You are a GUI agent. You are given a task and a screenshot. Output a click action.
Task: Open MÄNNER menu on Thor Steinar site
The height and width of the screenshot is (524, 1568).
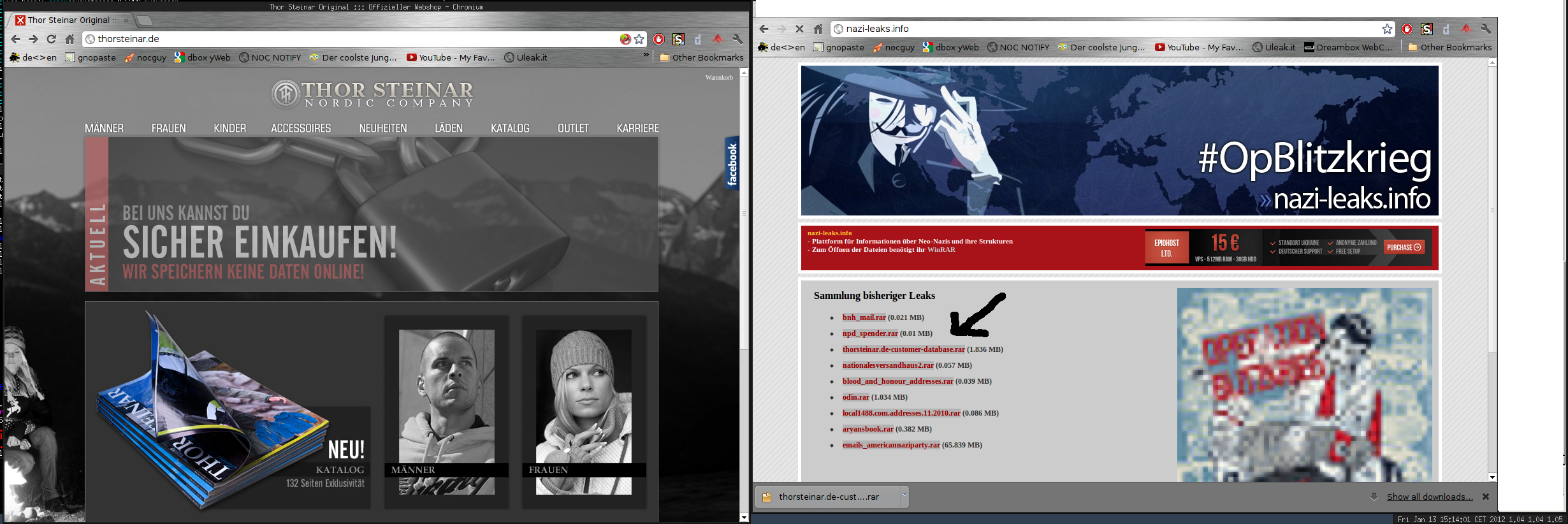105,128
